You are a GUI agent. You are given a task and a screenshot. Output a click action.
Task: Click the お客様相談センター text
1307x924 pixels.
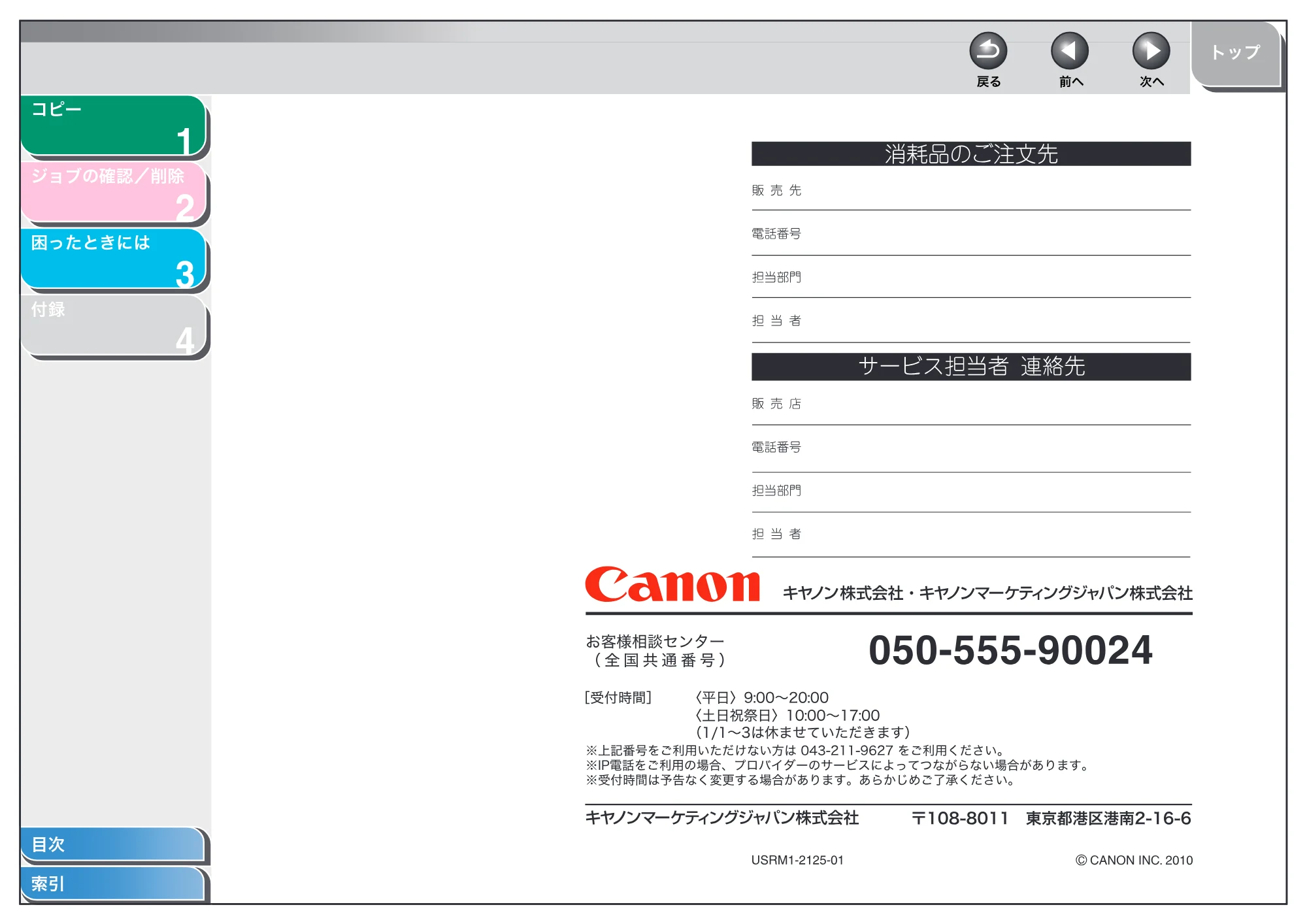pyautogui.click(x=655, y=641)
